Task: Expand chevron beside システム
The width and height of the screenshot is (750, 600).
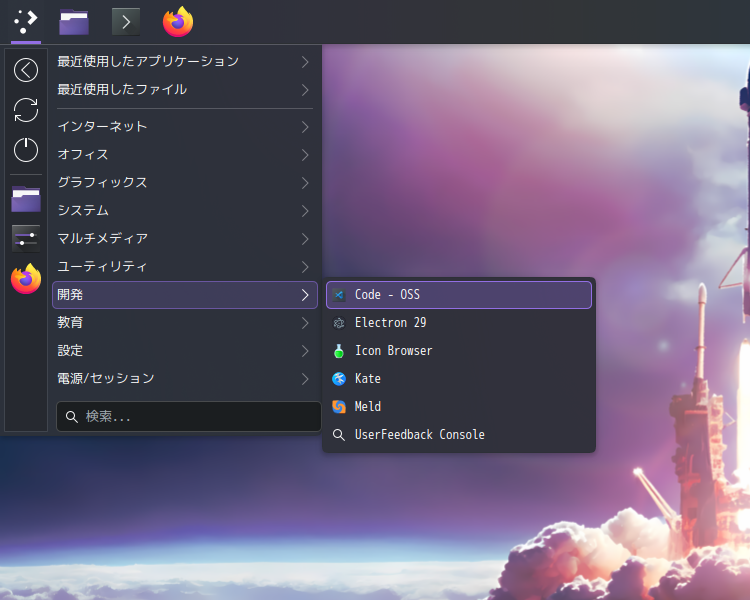Action: point(305,211)
